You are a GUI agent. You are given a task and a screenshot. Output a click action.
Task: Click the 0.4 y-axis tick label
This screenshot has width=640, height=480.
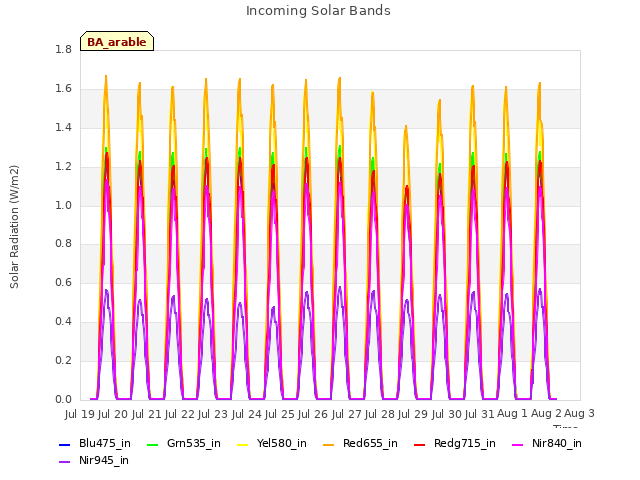(x=63, y=322)
